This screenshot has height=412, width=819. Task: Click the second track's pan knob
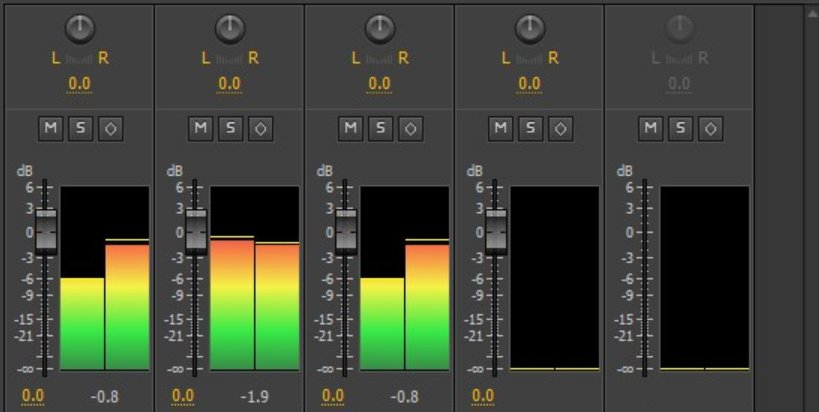click(230, 28)
